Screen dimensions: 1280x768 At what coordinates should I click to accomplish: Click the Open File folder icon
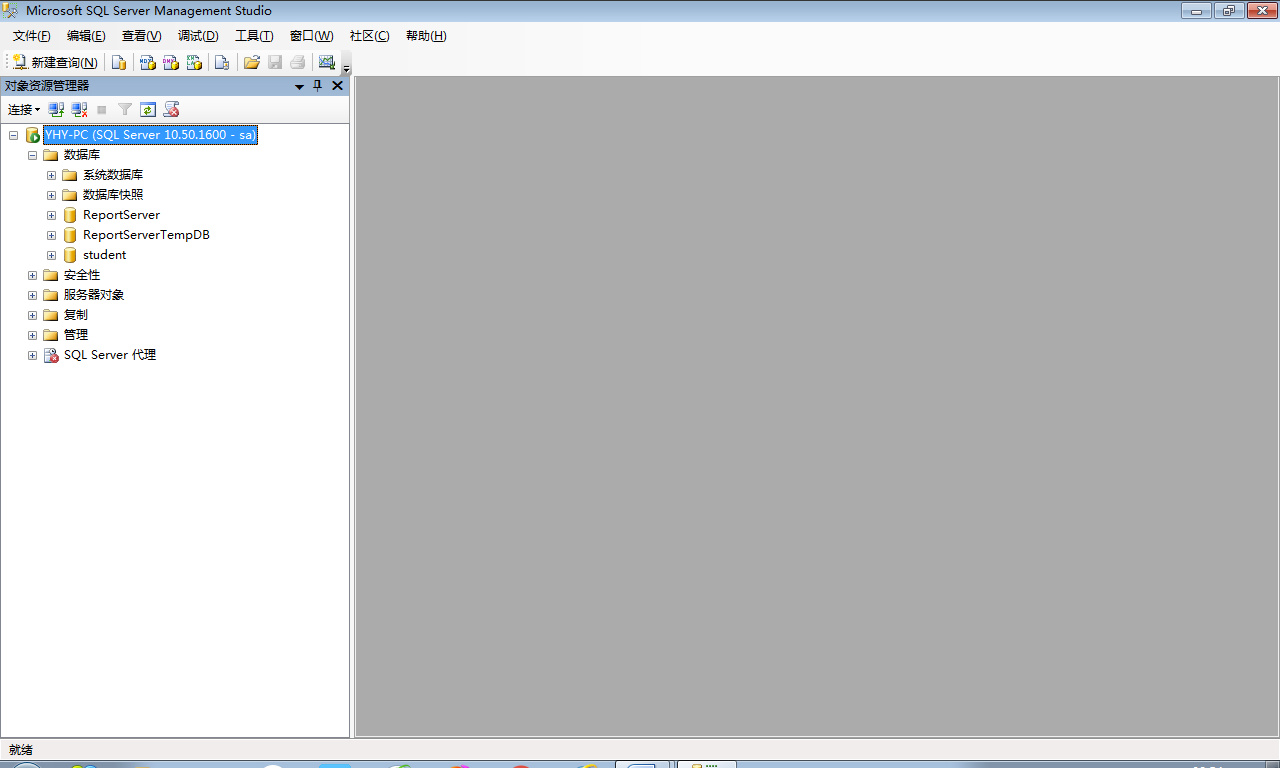pyautogui.click(x=252, y=62)
